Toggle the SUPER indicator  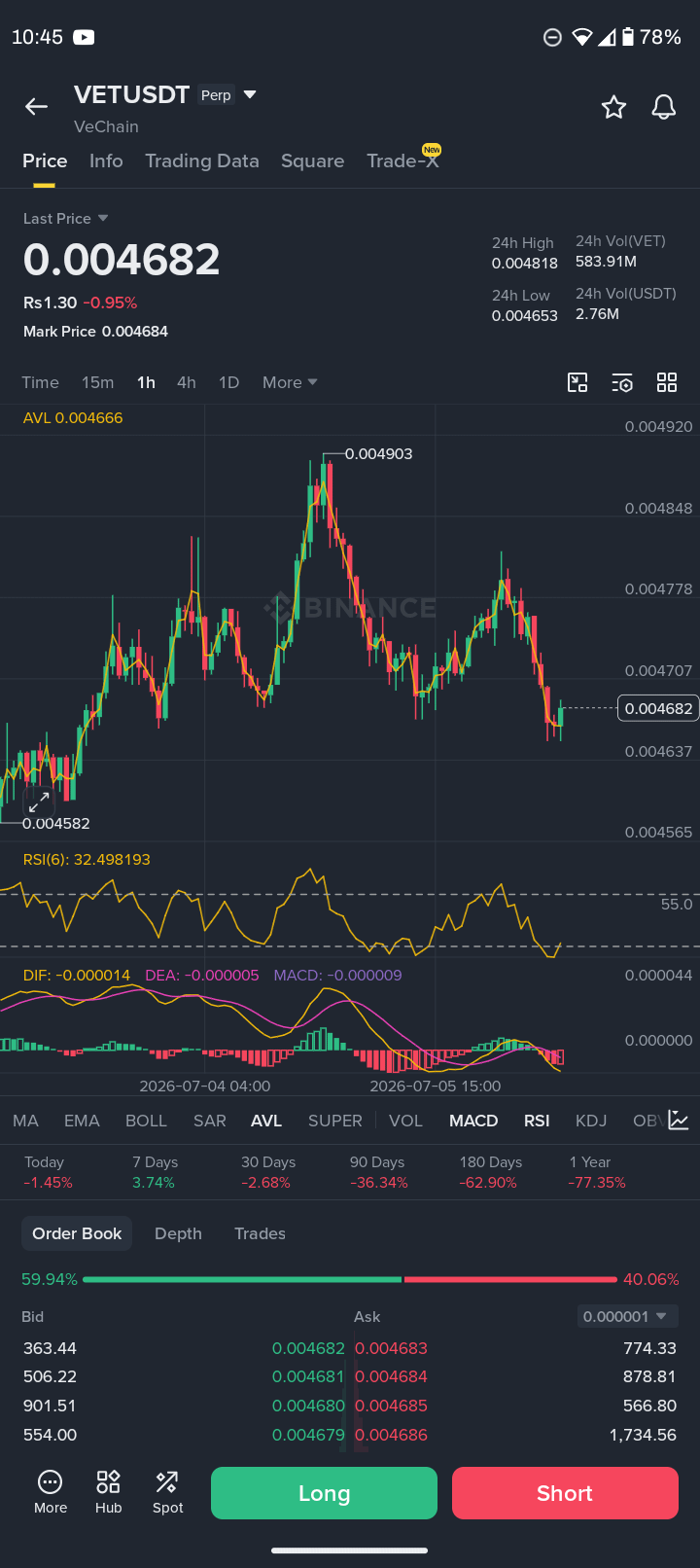pyautogui.click(x=335, y=1121)
